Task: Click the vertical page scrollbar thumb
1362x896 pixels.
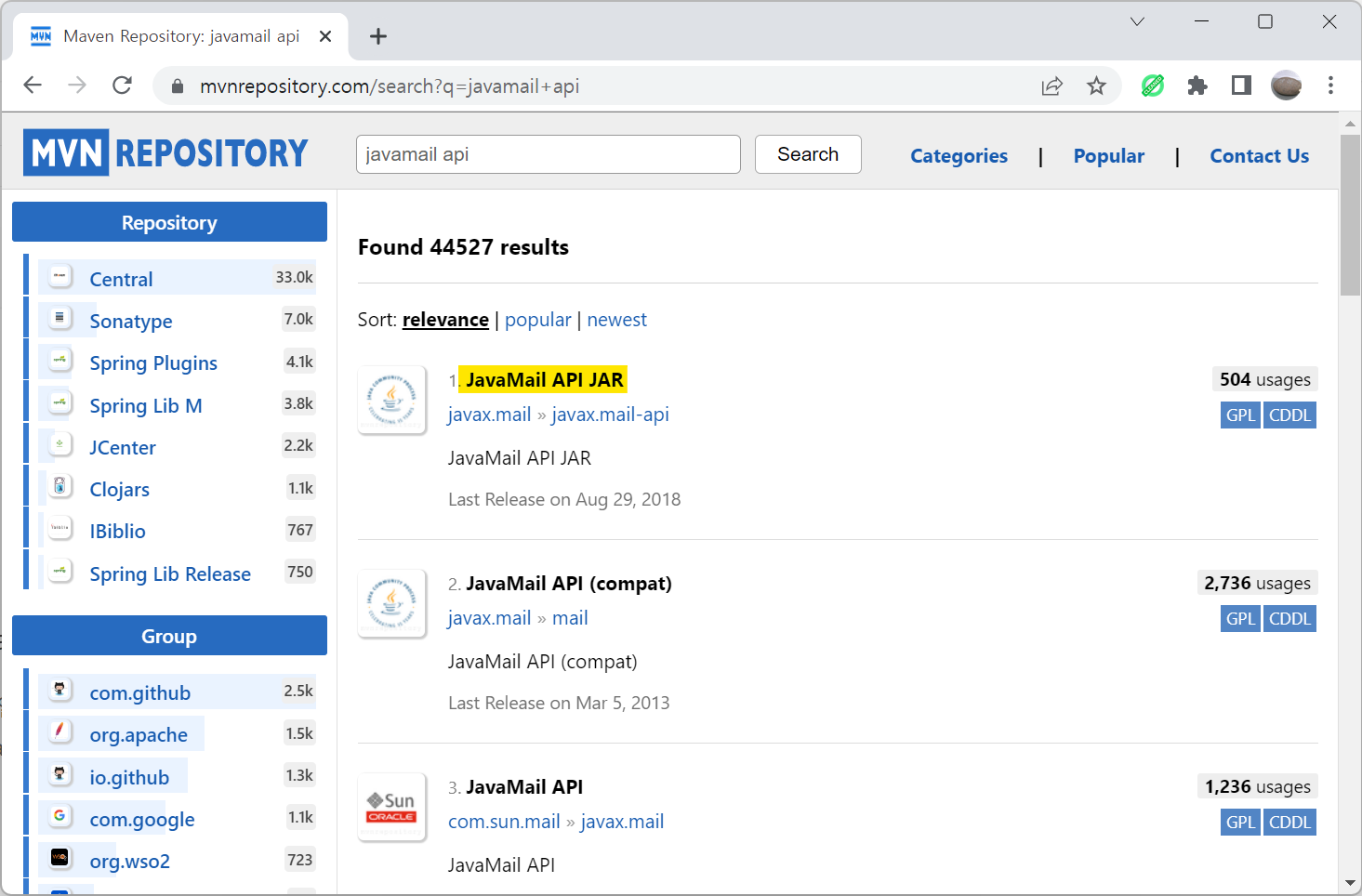Action: click(1350, 215)
